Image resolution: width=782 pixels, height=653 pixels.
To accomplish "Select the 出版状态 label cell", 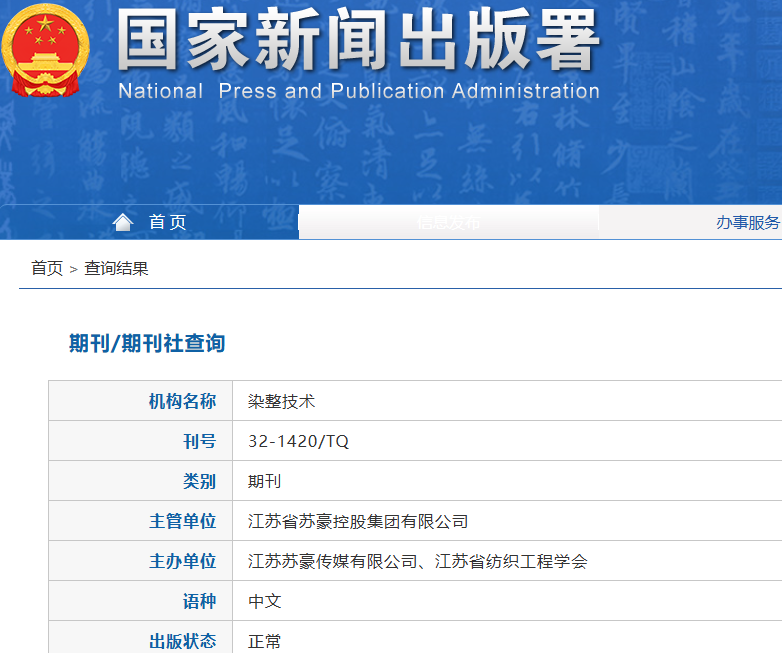I will coord(141,637).
